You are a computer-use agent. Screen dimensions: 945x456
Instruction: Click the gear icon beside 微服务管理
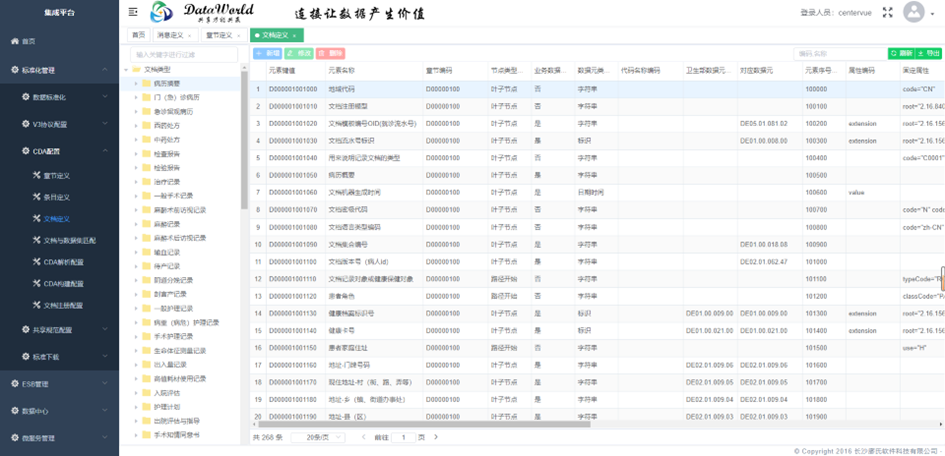click(x=15, y=438)
